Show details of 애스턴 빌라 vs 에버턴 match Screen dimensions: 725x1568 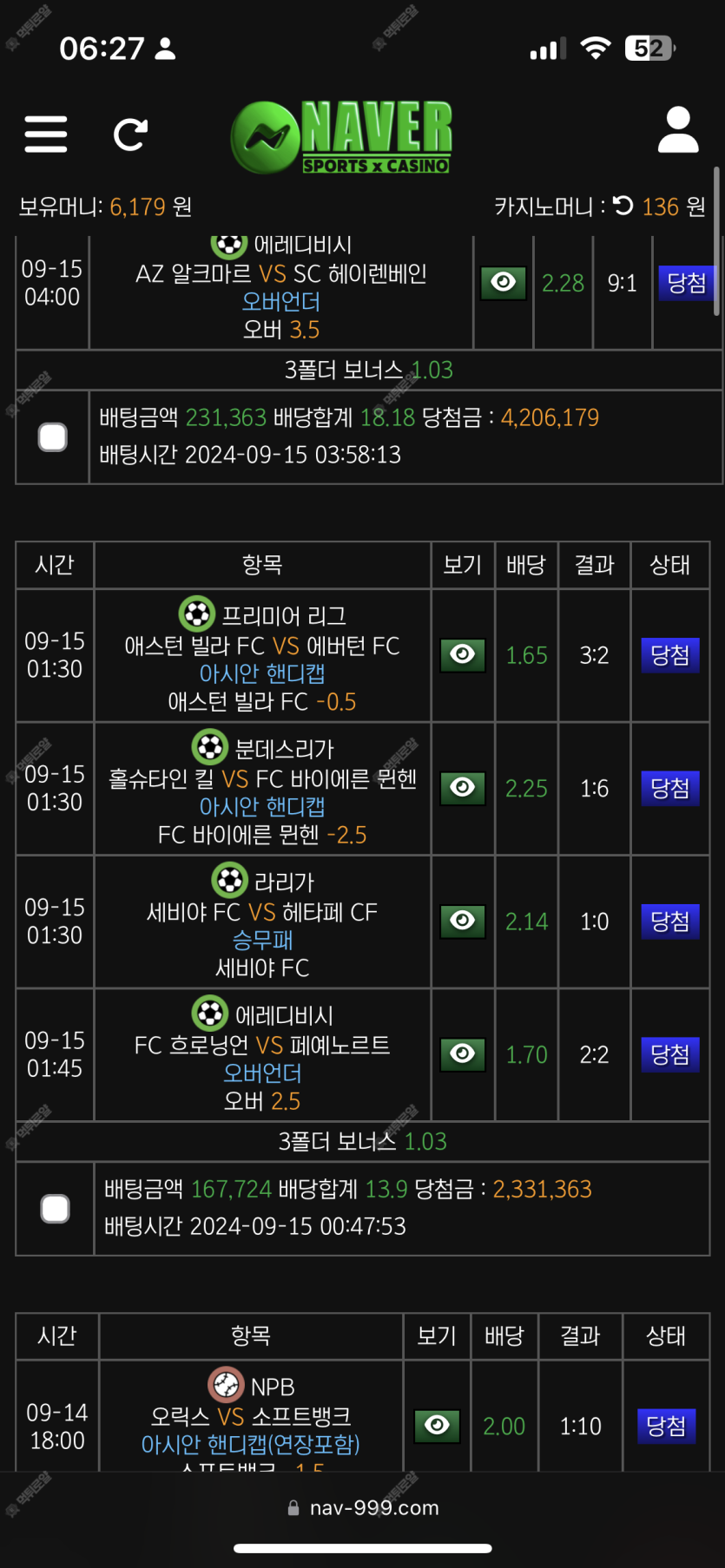[463, 655]
